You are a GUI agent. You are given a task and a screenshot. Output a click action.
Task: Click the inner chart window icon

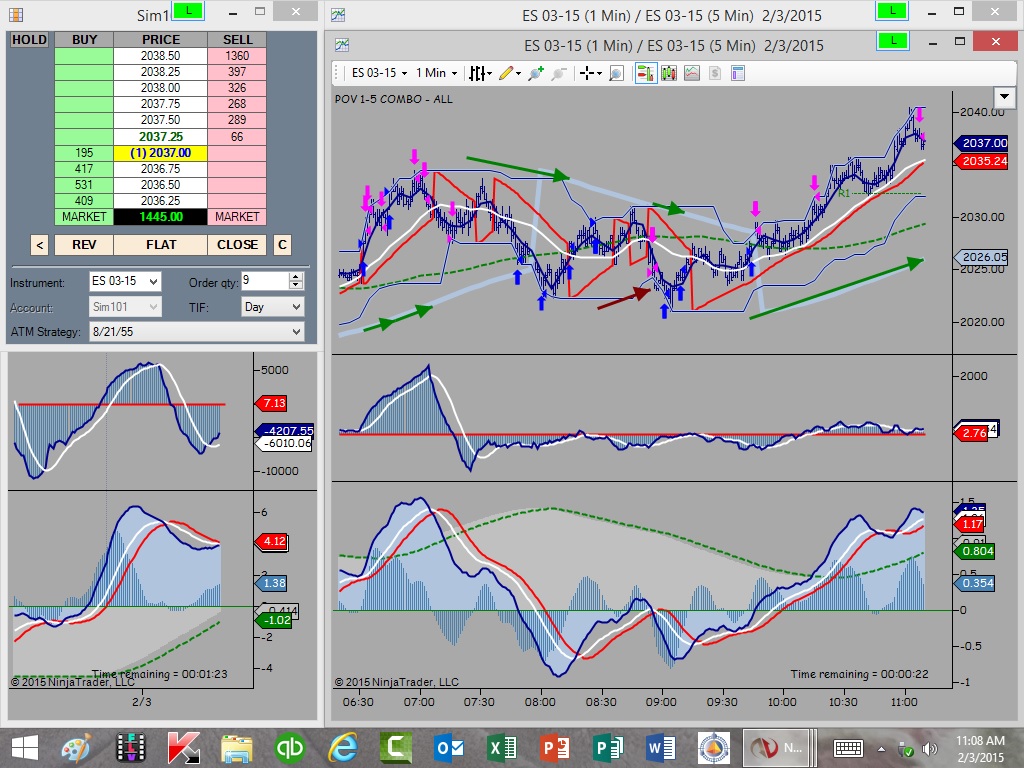342,44
